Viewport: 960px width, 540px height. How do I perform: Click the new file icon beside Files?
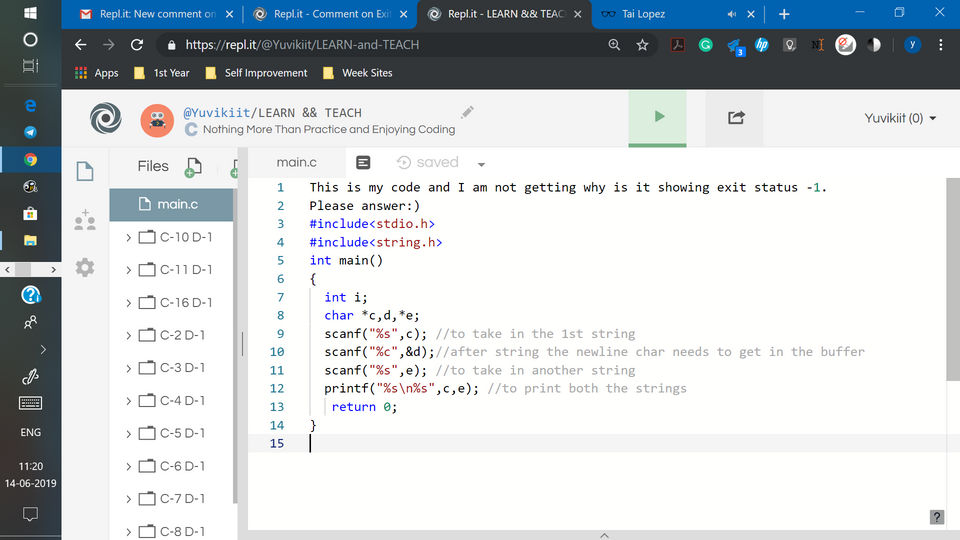pyautogui.click(x=193, y=167)
